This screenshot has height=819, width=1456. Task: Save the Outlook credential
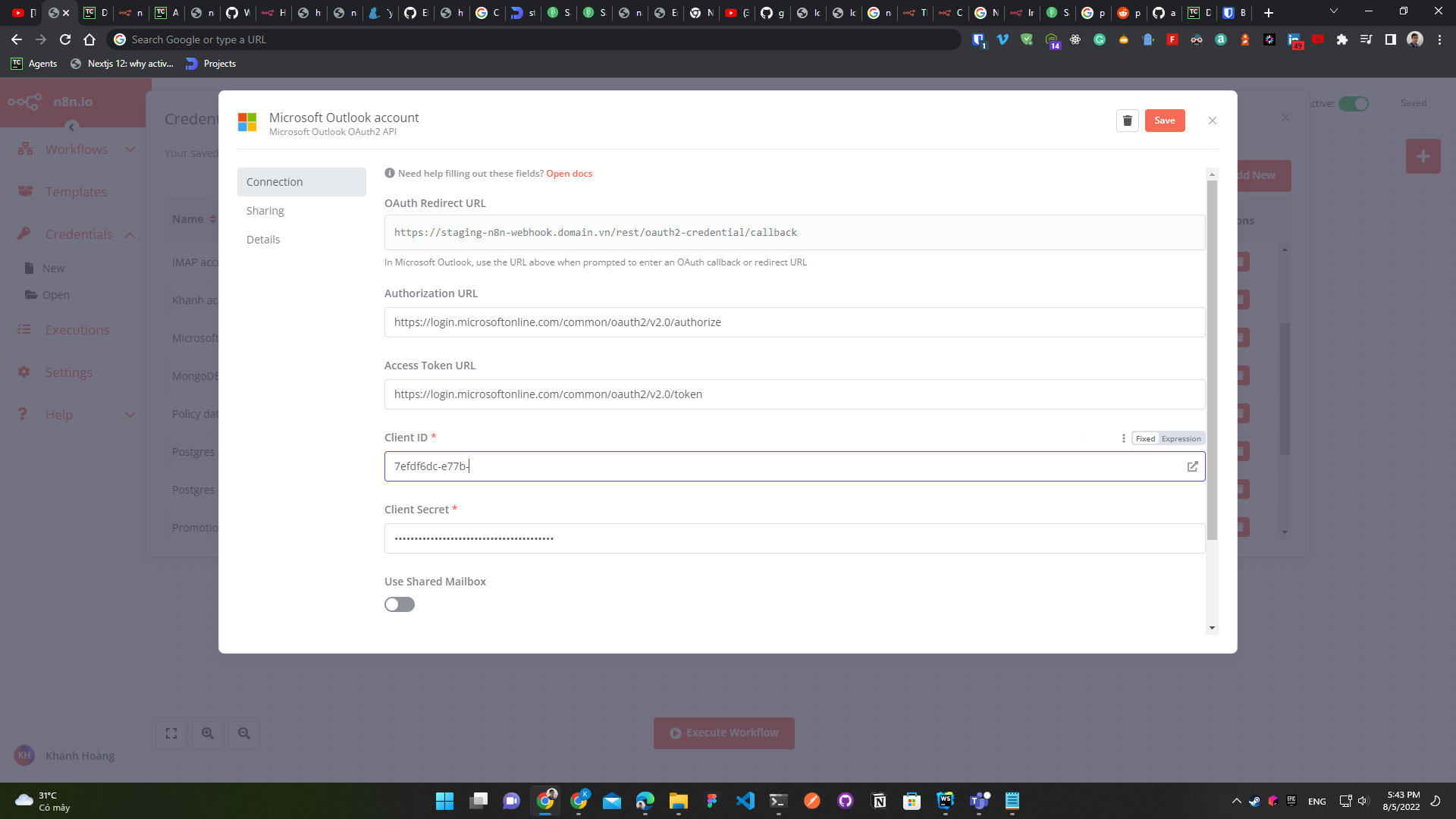(1164, 121)
